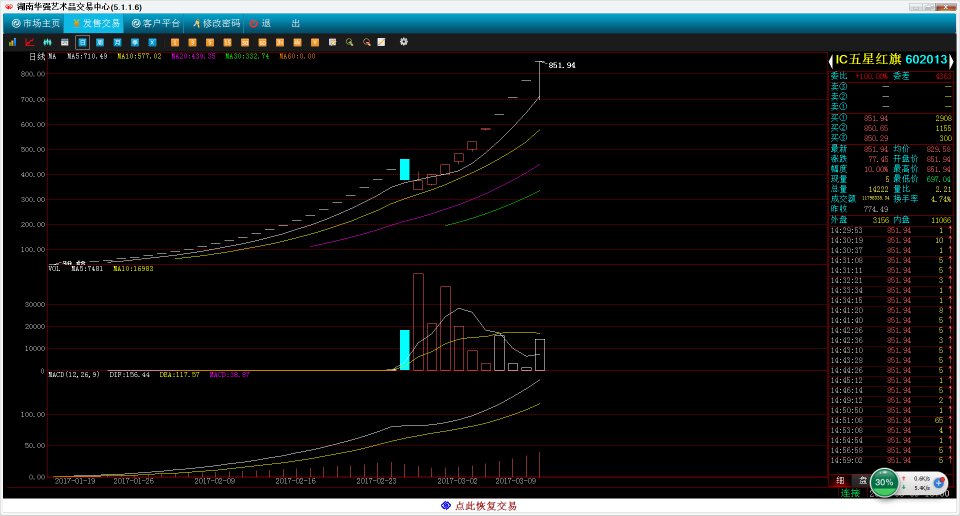Select the orange 15-minute period icon
Screen dimensions: 960x516
point(227,42)
